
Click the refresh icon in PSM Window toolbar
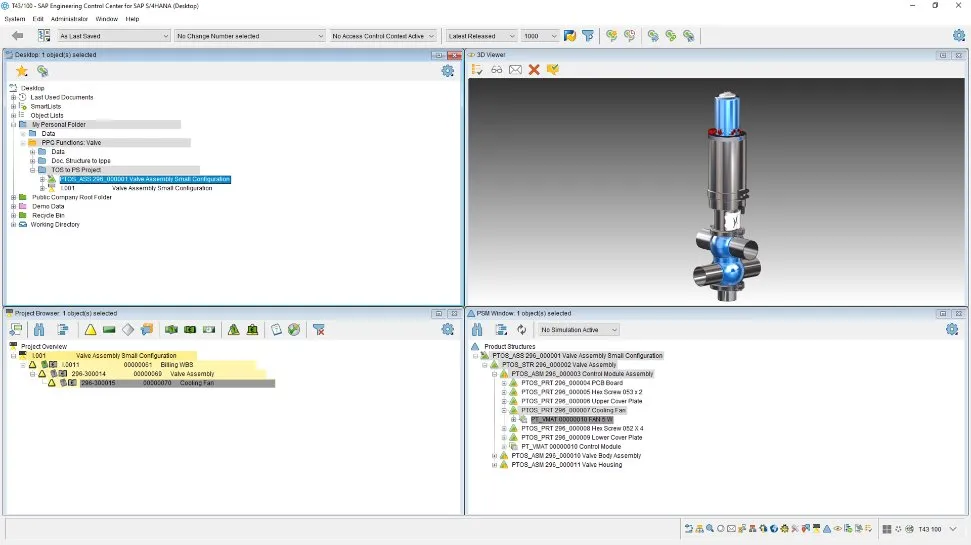click(x=521, y=329)
